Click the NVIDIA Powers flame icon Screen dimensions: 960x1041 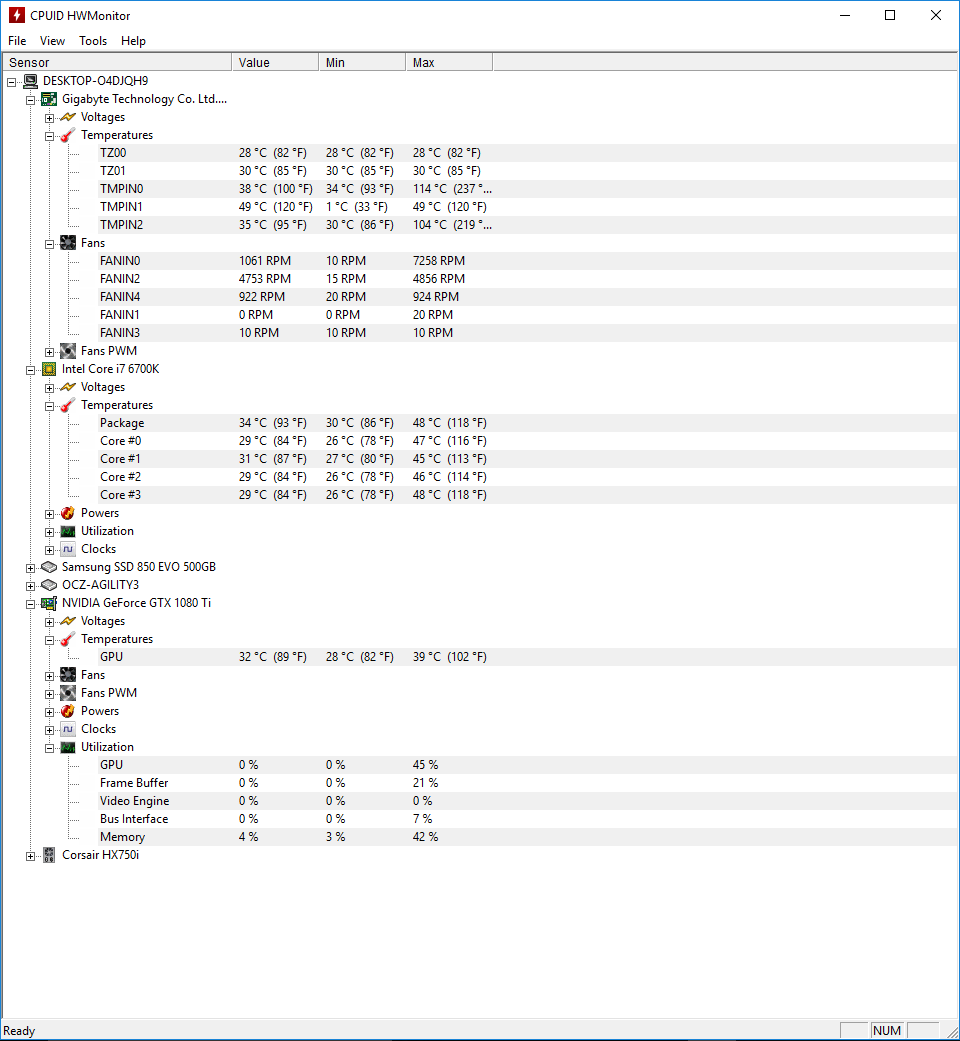(68, 711)
